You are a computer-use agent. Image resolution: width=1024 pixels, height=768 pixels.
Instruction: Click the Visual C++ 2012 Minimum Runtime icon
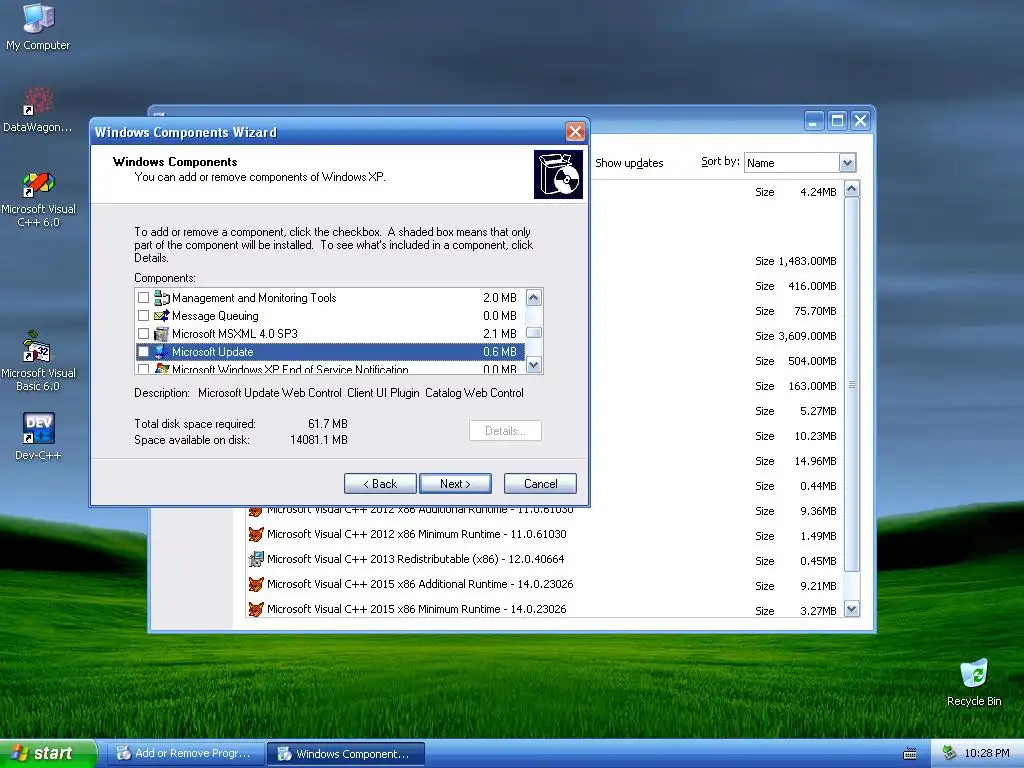click(256, 534)
